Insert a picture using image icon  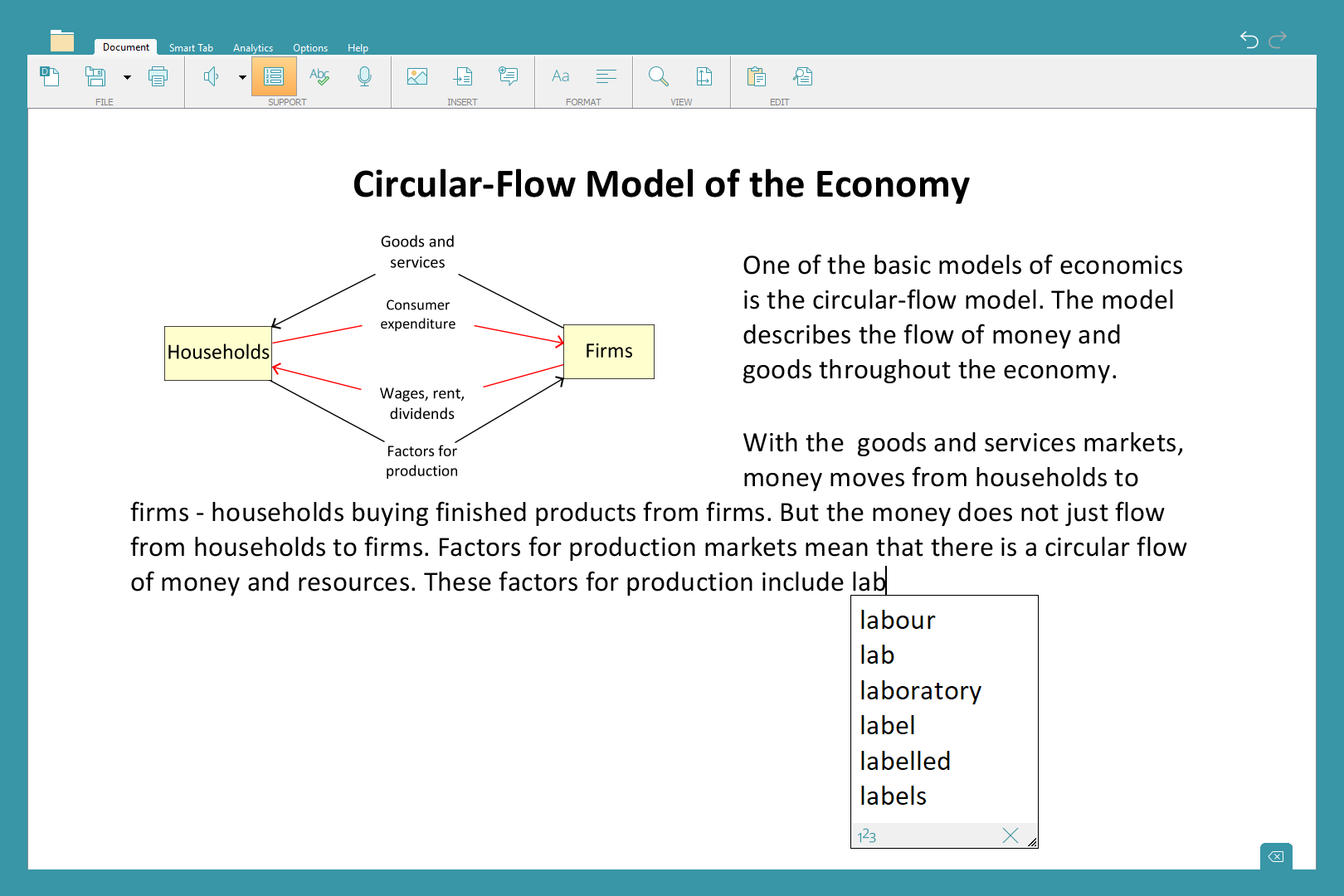tap(417, 77)
